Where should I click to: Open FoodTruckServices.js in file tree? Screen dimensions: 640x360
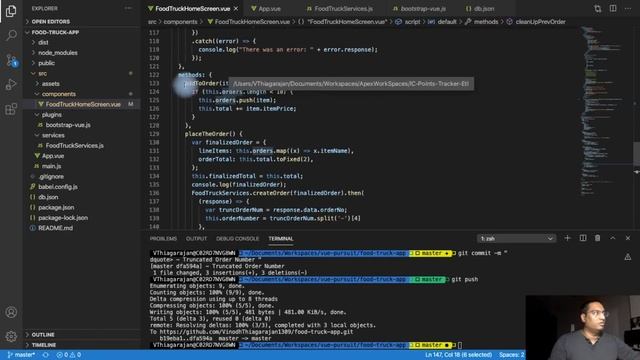point(74,146)
